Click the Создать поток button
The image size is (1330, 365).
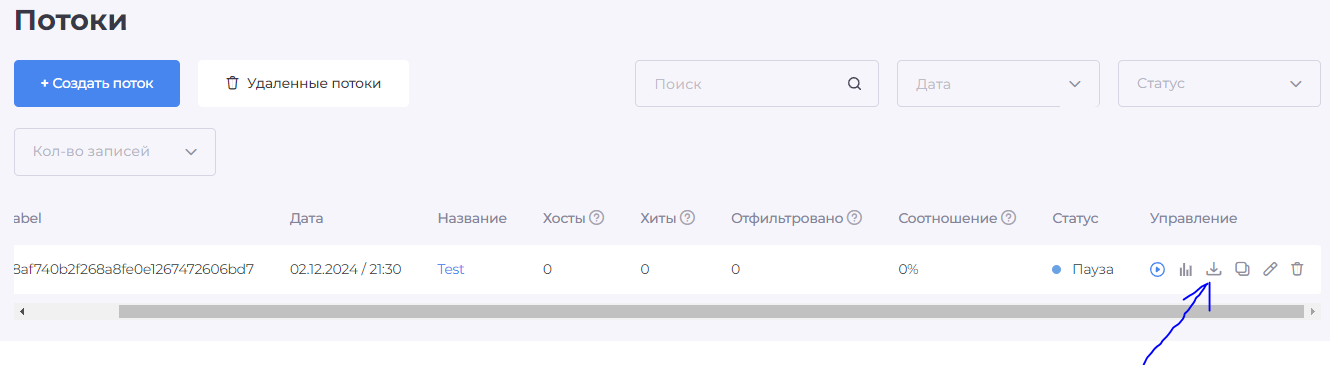(x=97, y=83)
